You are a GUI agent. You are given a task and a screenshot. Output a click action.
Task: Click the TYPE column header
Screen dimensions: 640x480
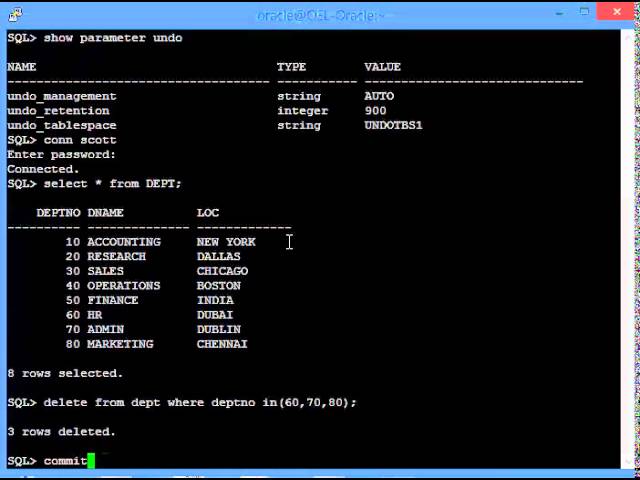[291, 67]
